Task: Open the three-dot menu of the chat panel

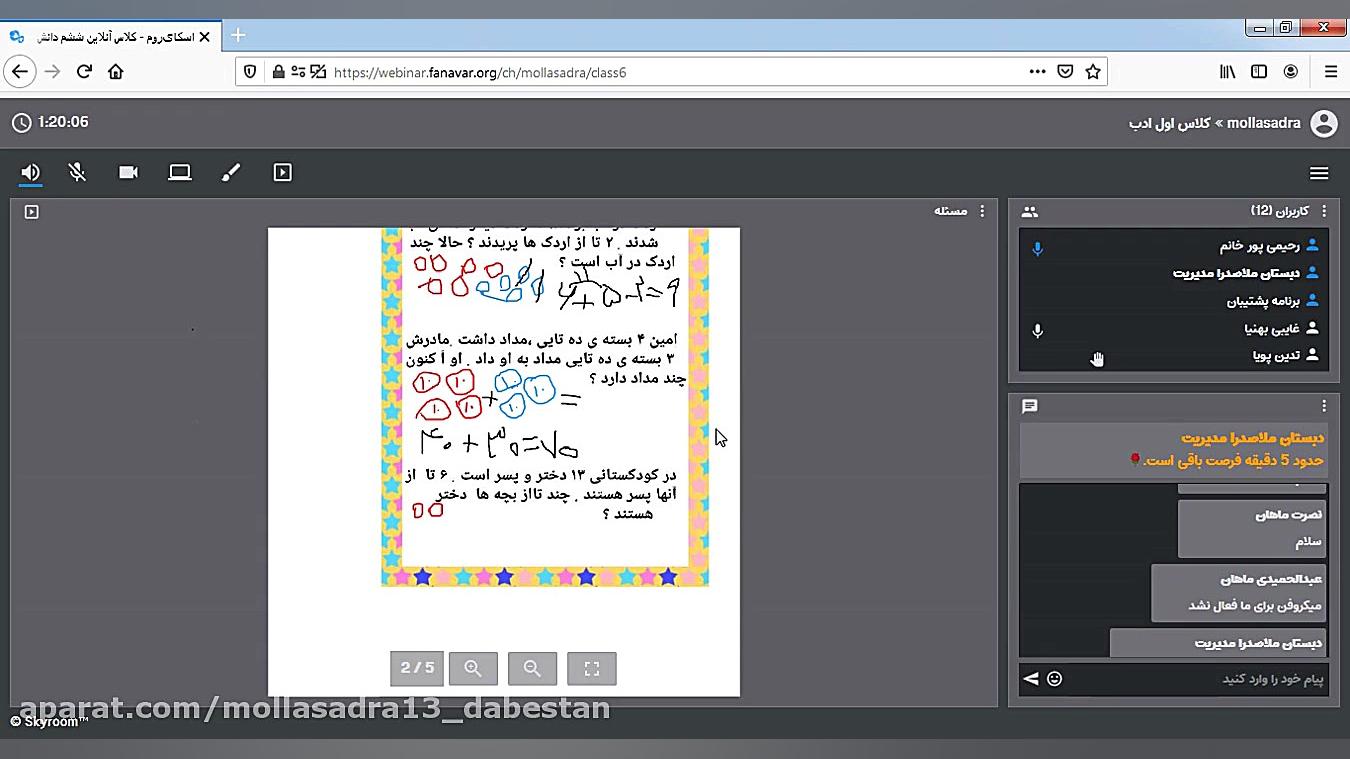Action: [1324, 406]
